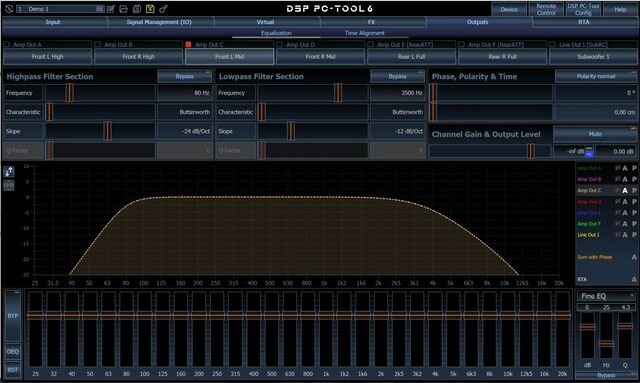Click the edit setup name icon

111,9
